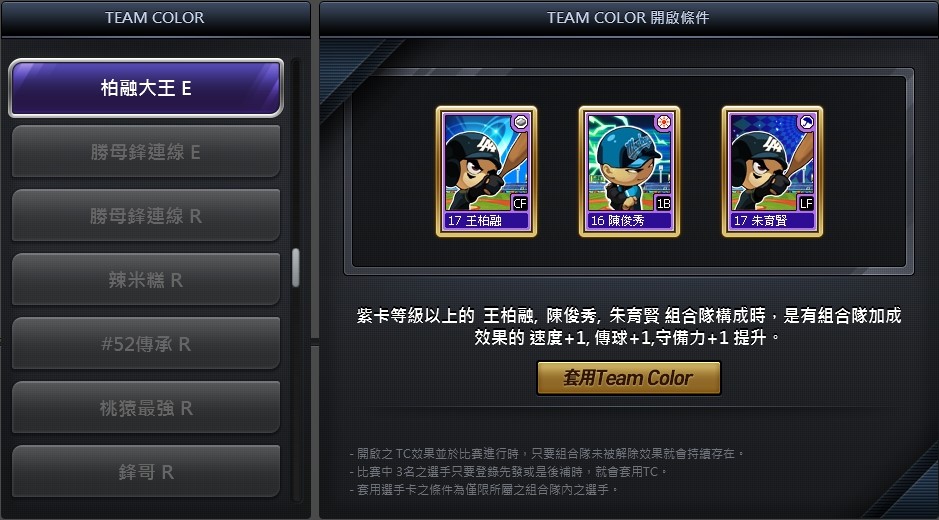Click the TEAM COLOR panel header
This screenshot has width=939, height=520.
[x=155, y=18]
